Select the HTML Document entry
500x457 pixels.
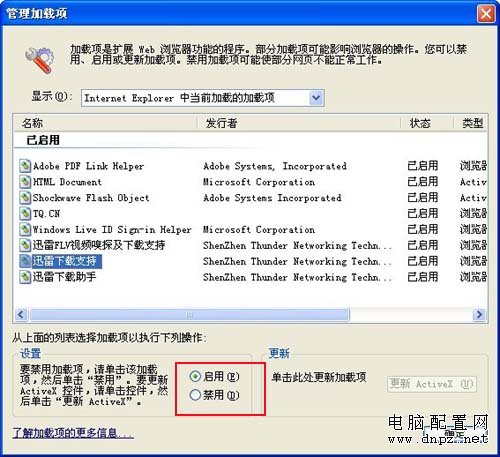pos(67,182)
